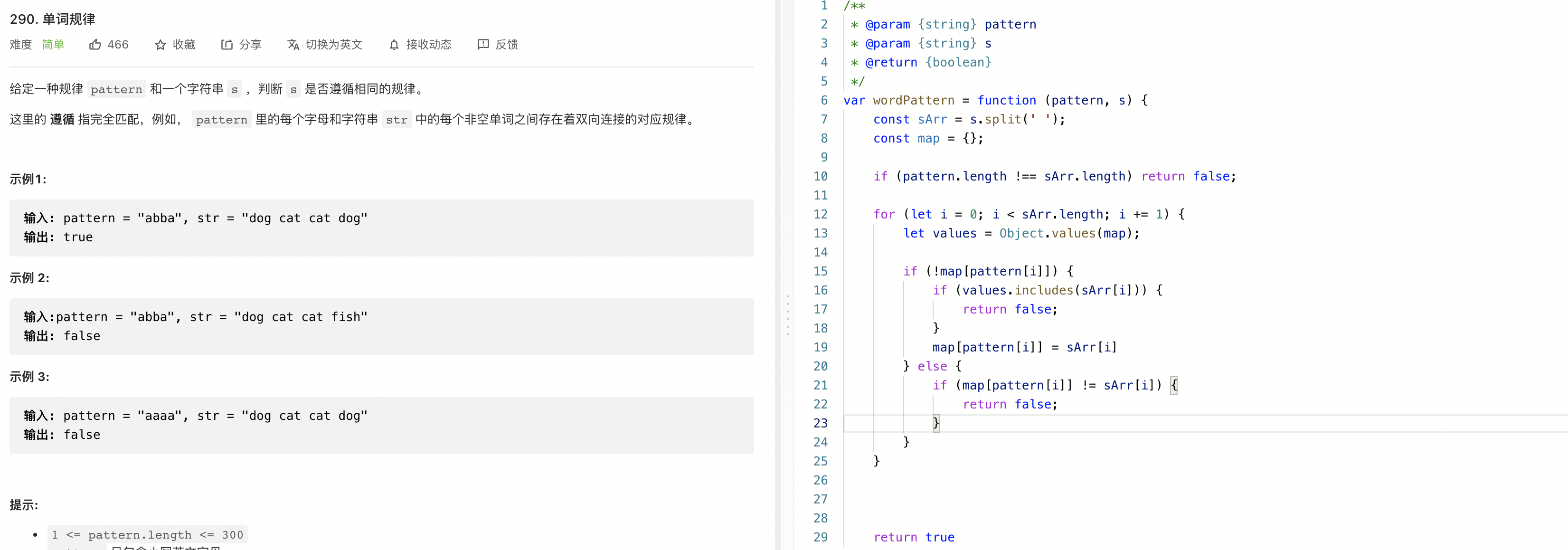
Task: Click the translate language icon
Action: 293,45
